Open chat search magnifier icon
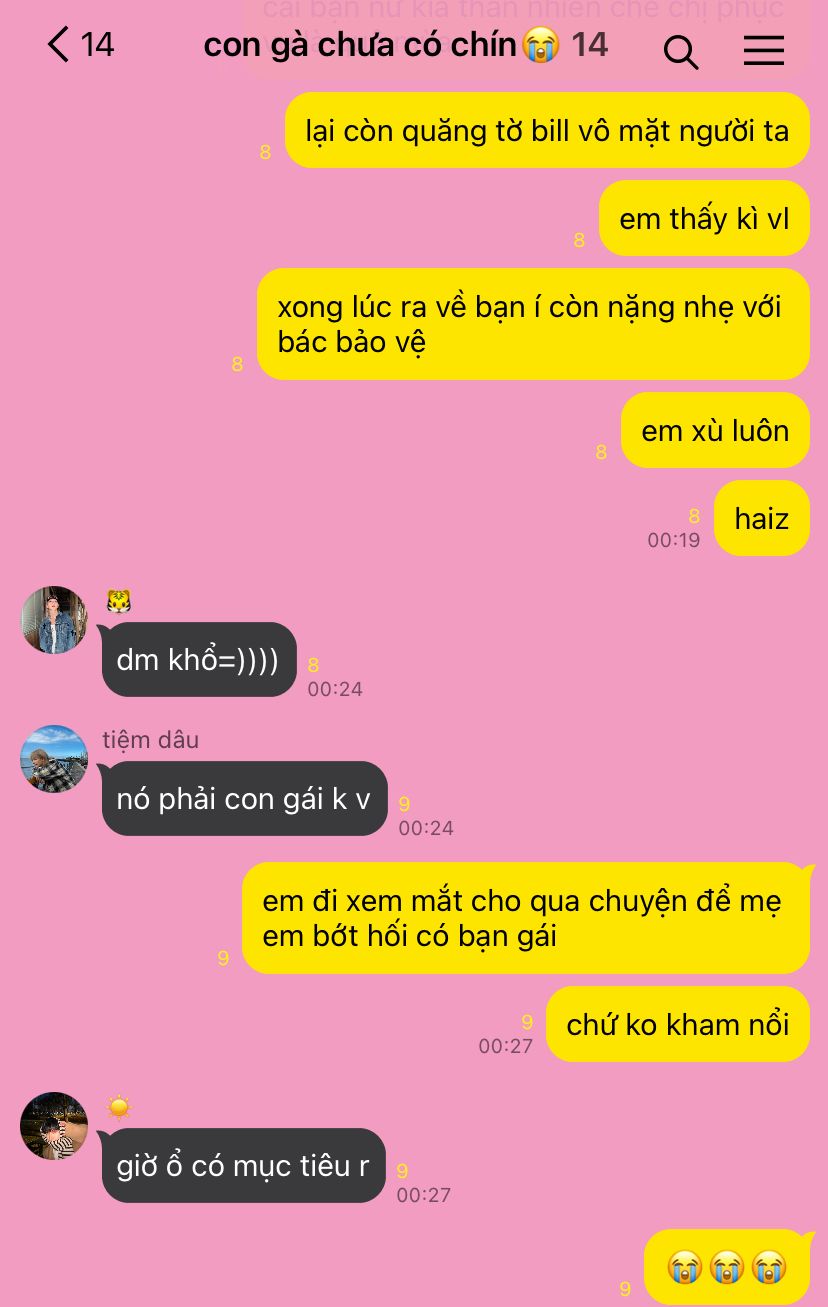Viewport: 828px width, 1307px height. pos(681,51)
